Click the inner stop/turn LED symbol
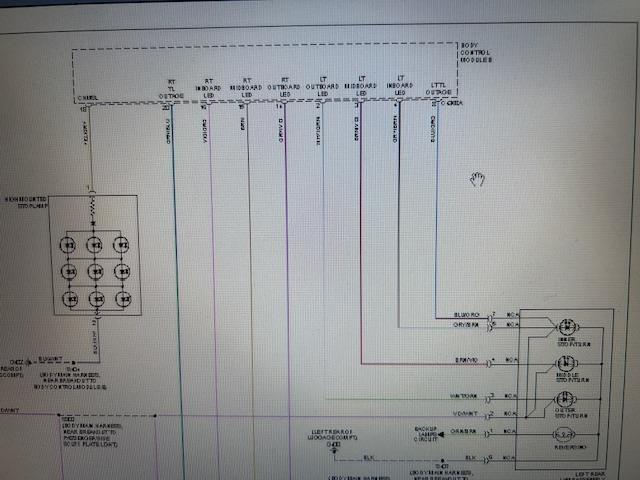 (567, 327)
